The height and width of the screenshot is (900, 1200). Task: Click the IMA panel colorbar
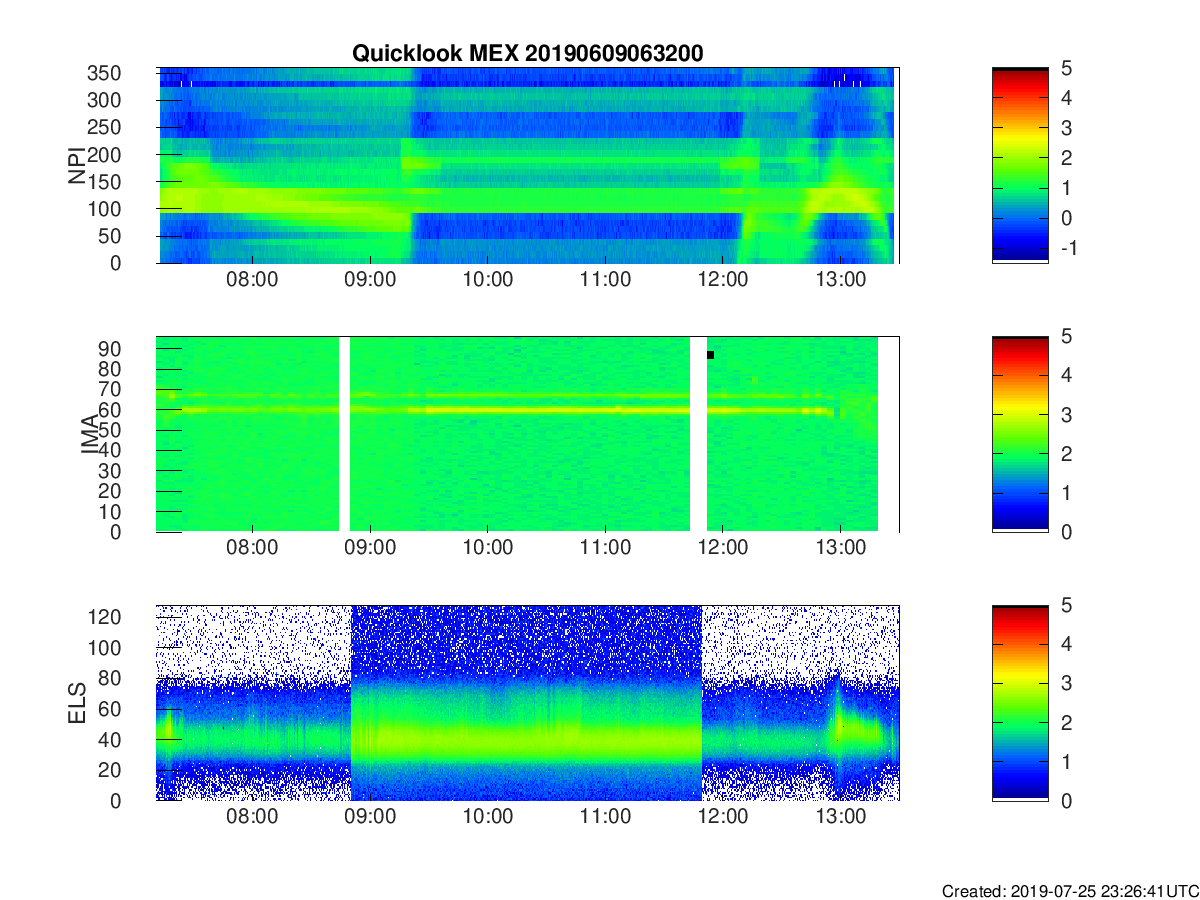[1020, 434]
